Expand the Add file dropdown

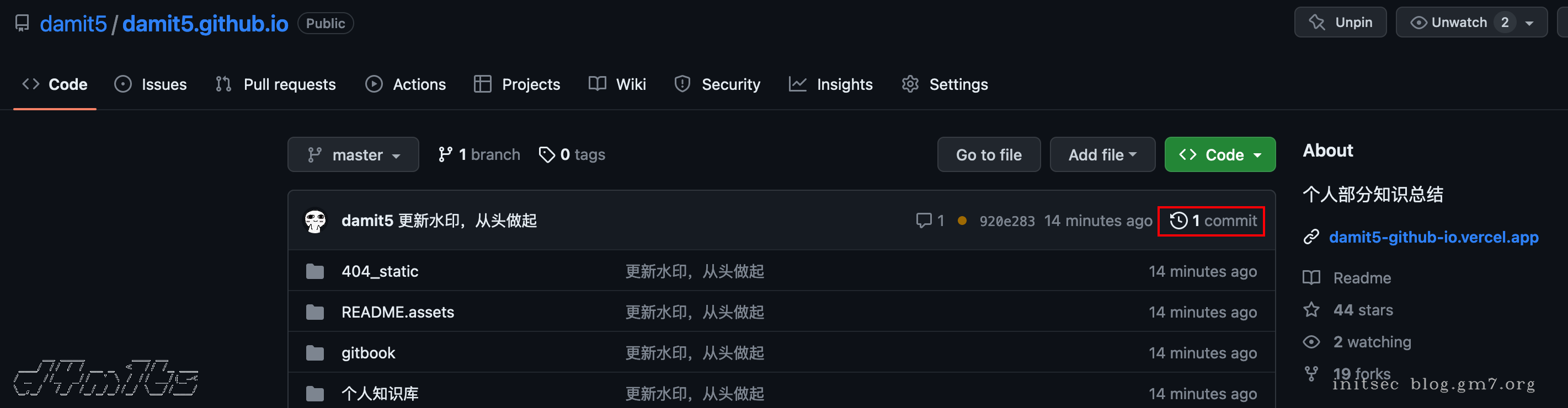coord(1102,154)
